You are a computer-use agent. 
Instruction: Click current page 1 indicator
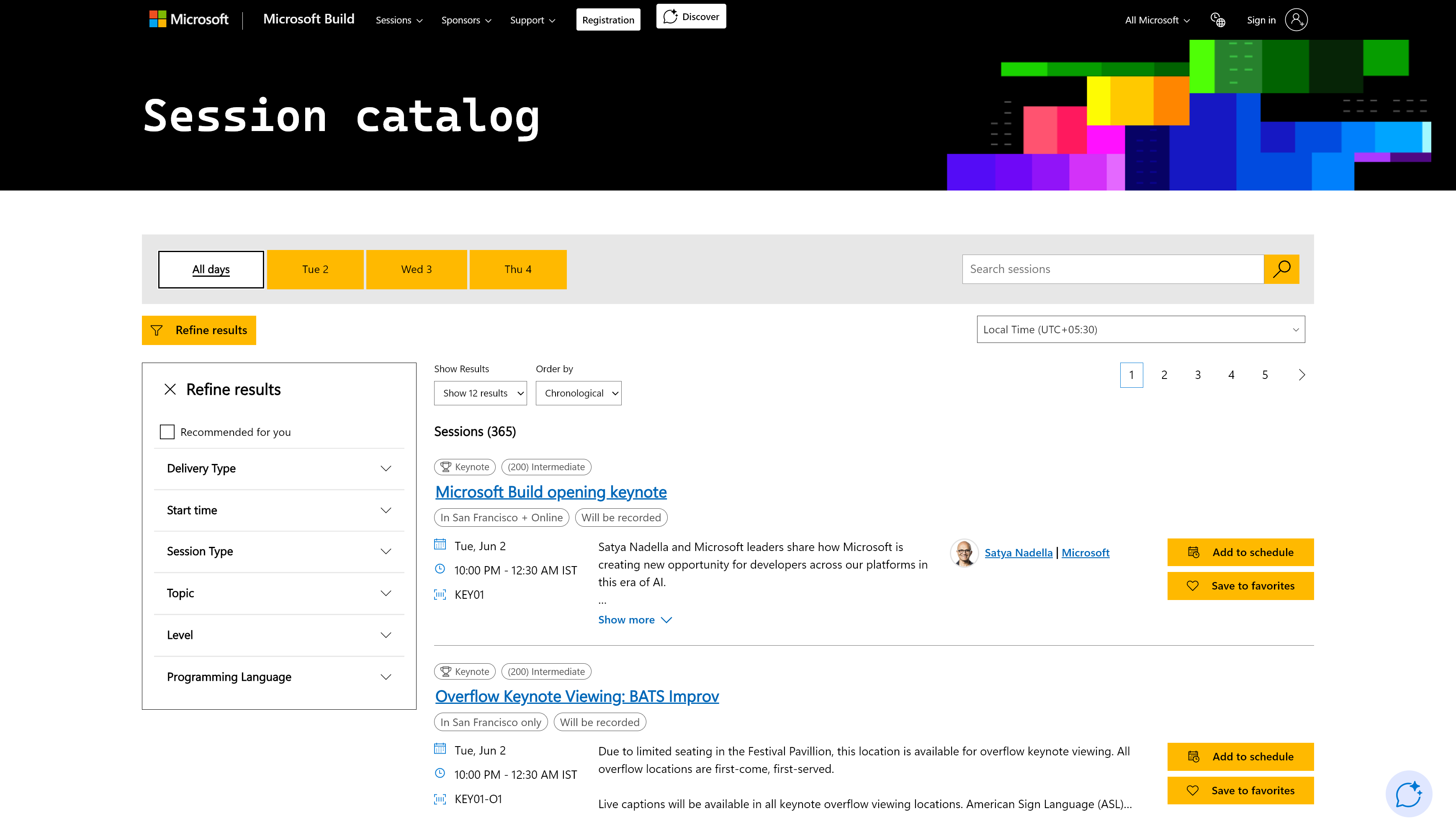coord(1131,375)
